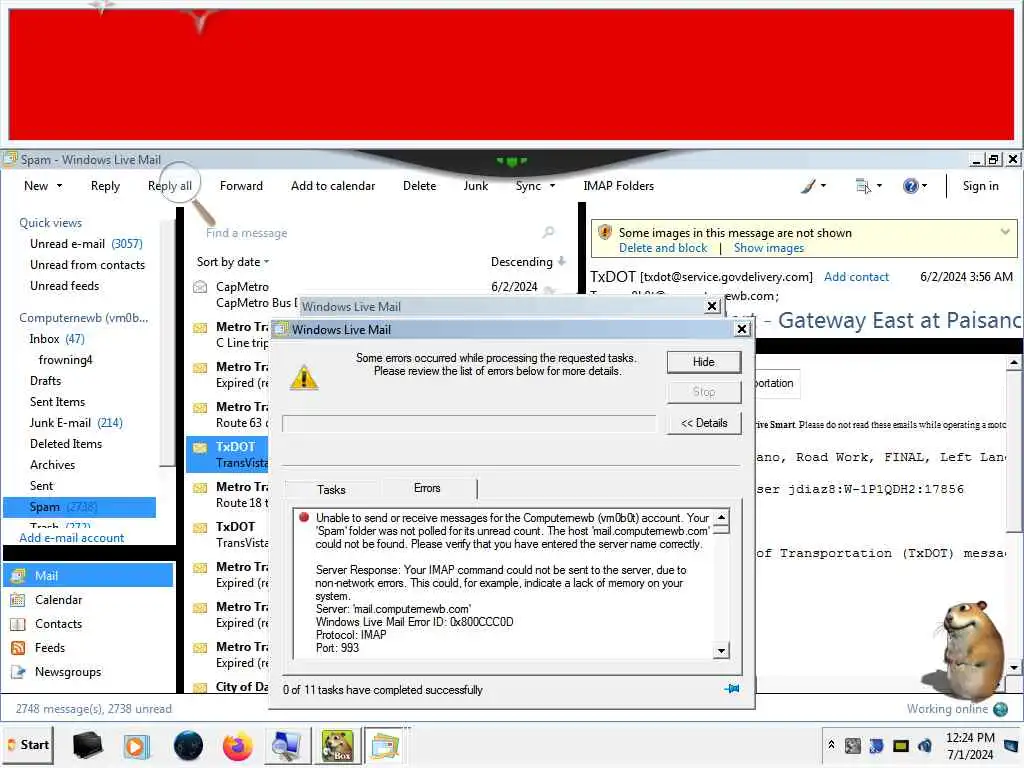Screen dimensions: 1024x768
Task: Click Add to calendar
Action: (x=333, y=186)
